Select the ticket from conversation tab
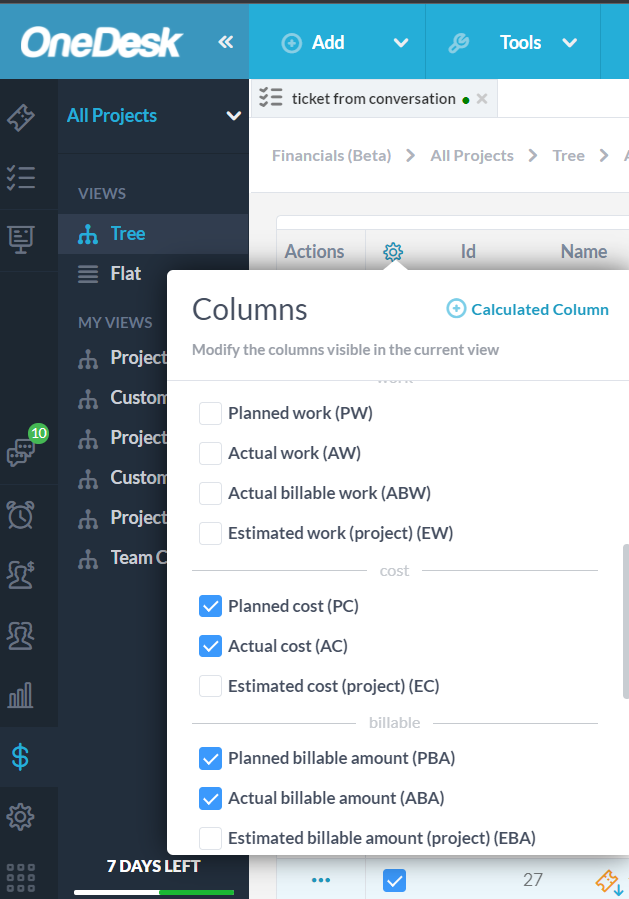Viewport: 629px width, 899px height. pos(373,98)
